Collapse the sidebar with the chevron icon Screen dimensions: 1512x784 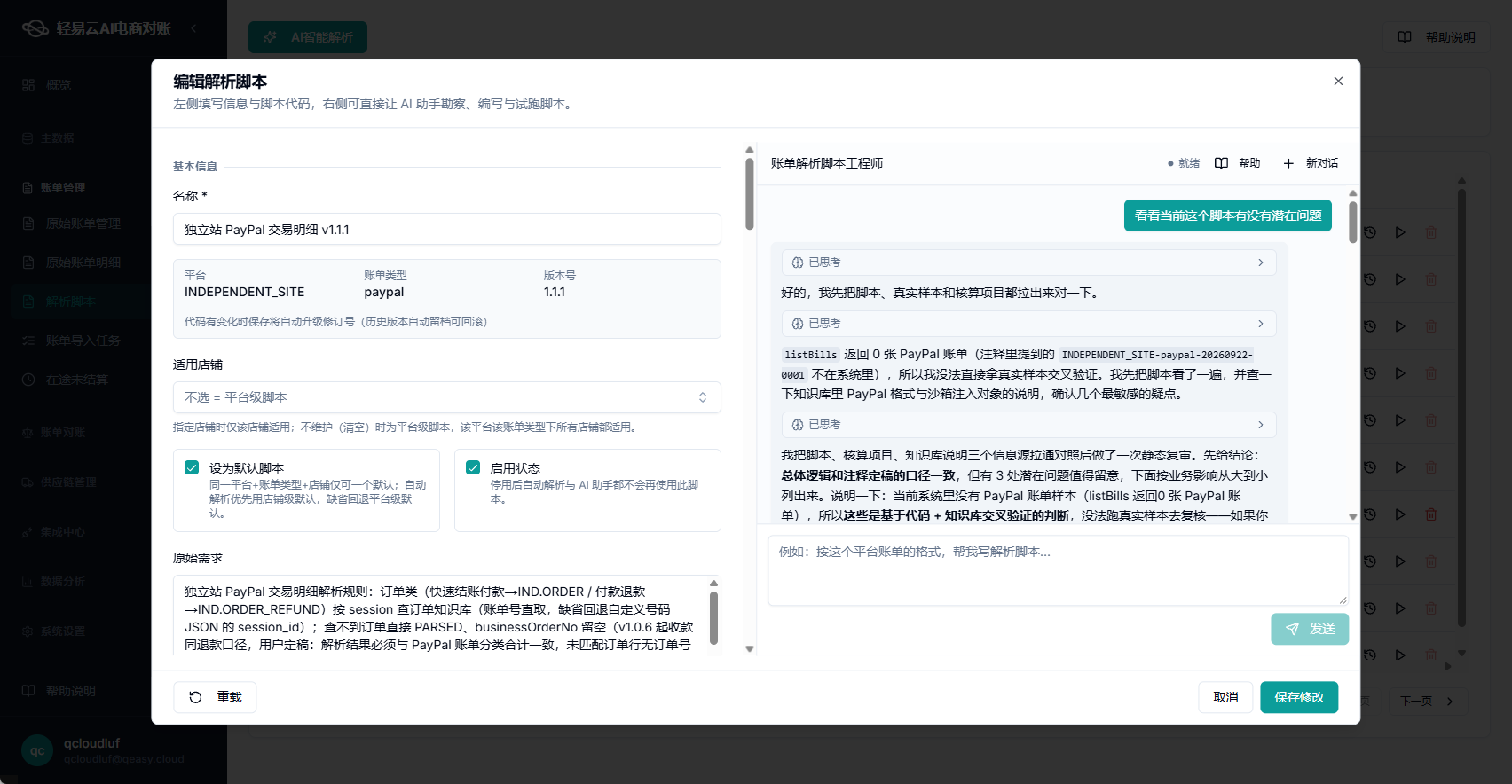tap(193, 28)
